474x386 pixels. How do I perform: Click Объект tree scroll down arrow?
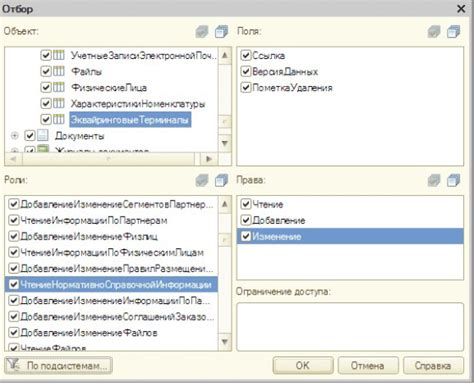point(225,143)
